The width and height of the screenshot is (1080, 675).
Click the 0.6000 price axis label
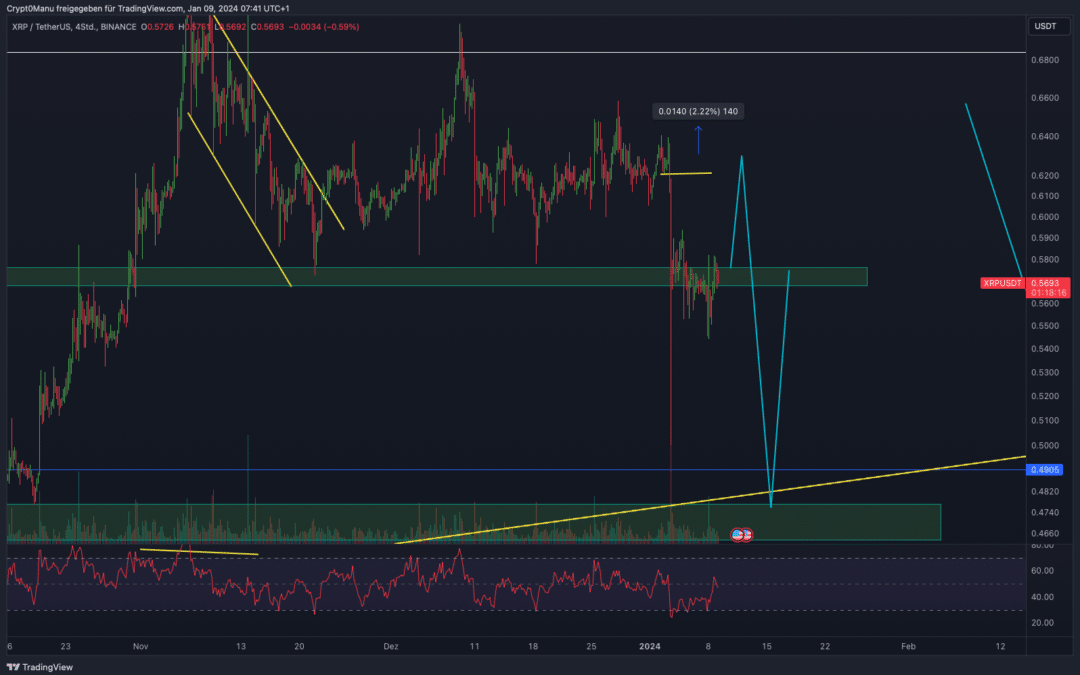1045,217
